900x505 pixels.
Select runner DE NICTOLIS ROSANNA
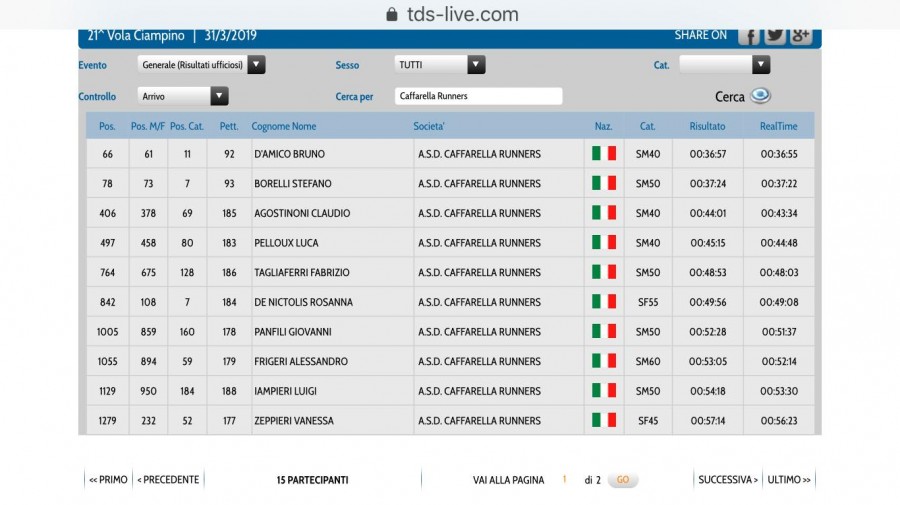tap(303, 302)
